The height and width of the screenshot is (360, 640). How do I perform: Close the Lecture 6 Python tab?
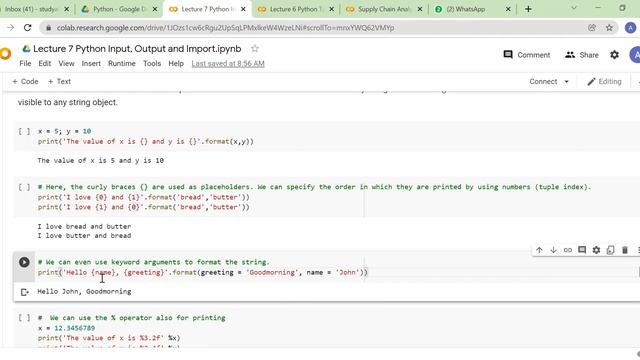(x=331, y=9)
